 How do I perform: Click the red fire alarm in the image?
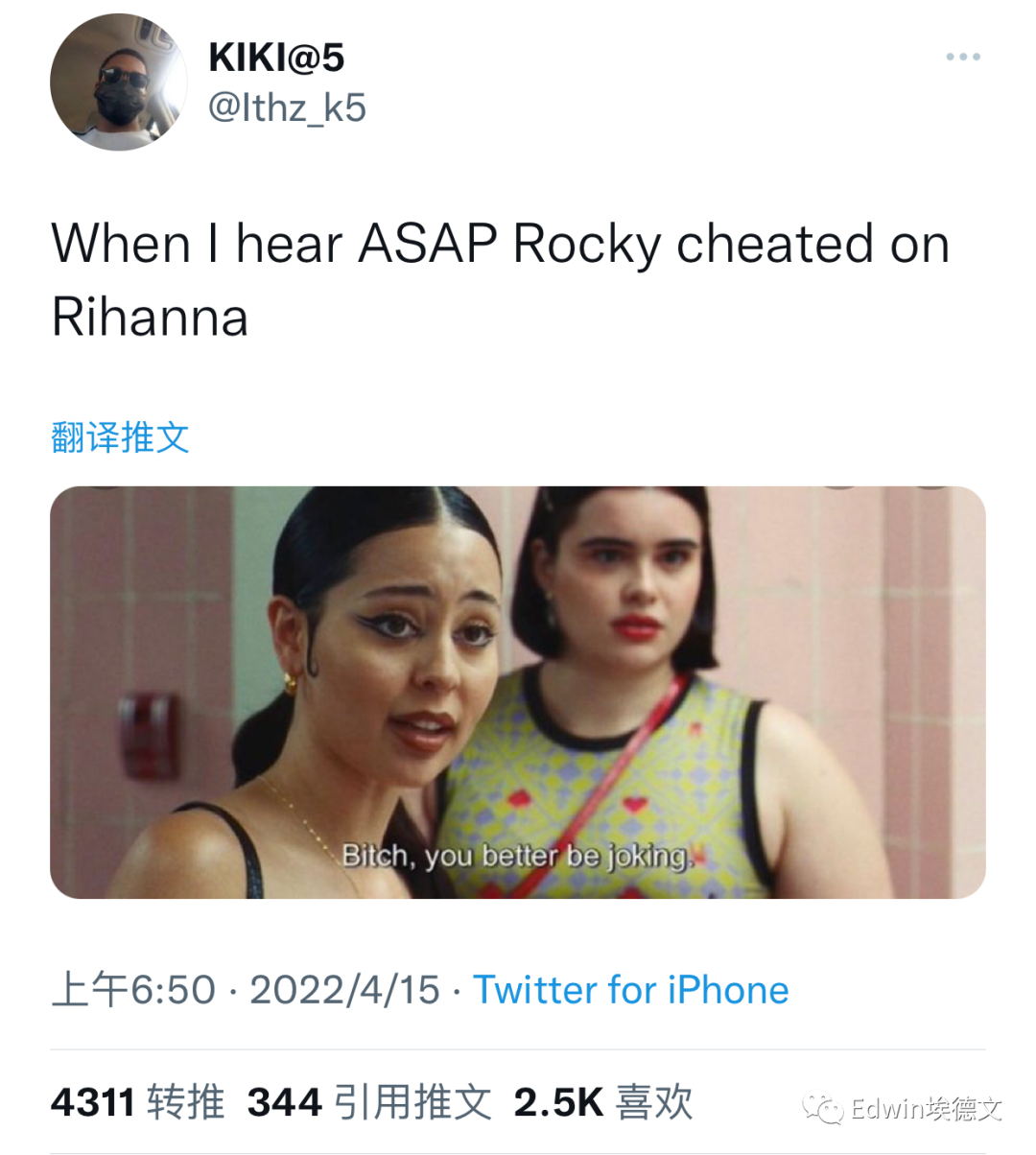(x=149, y=736)
